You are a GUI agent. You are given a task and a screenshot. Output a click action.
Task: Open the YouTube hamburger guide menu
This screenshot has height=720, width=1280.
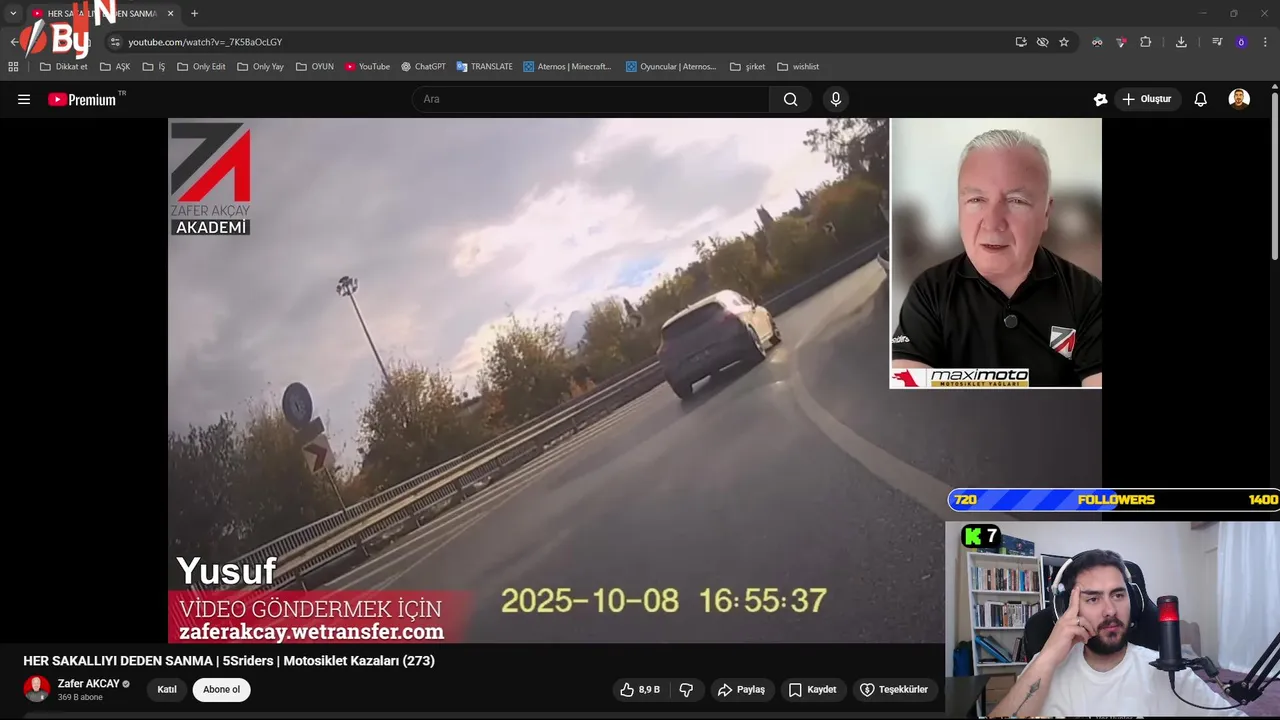tap(24, 99)
